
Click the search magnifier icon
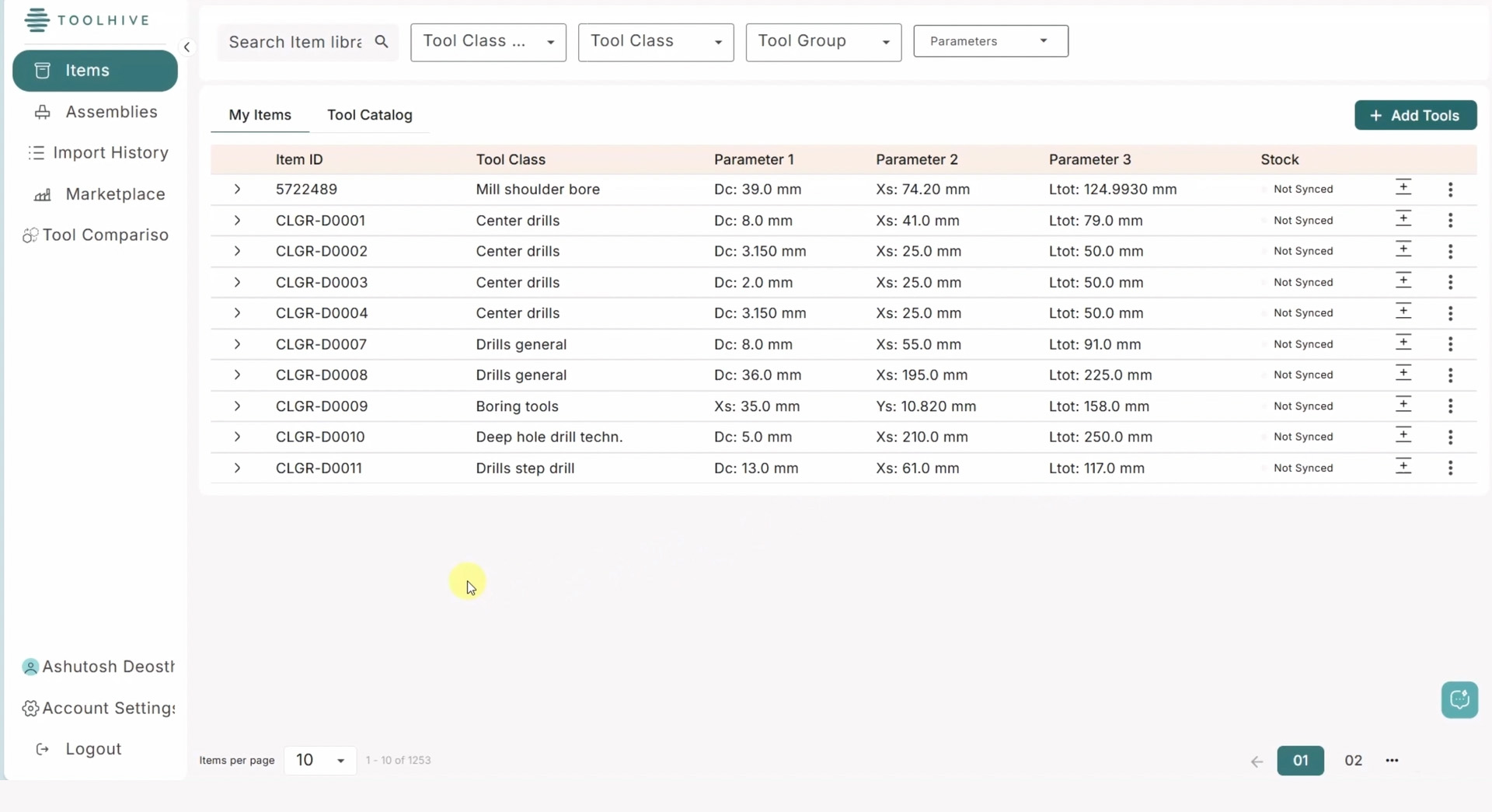(381, 42)
